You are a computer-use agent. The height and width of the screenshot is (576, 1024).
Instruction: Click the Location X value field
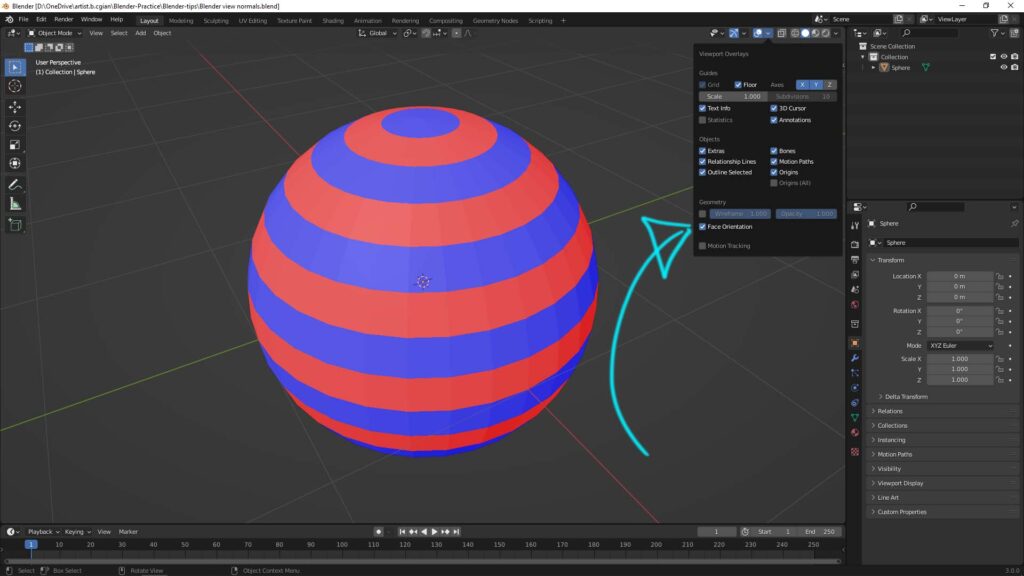coord(959,276)
